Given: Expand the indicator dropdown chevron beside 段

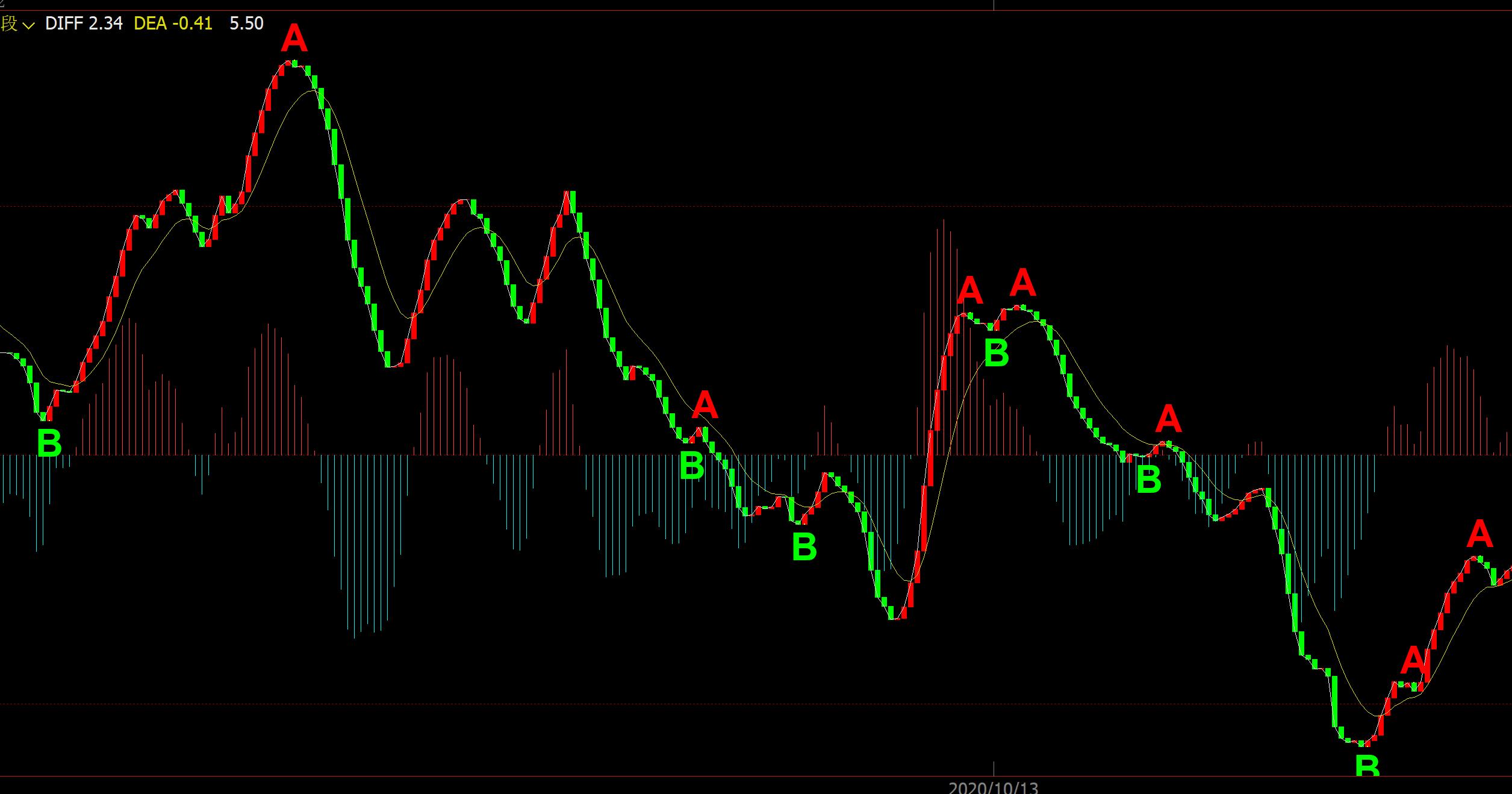Looking at the screenshot, I should tap(28, 25).
